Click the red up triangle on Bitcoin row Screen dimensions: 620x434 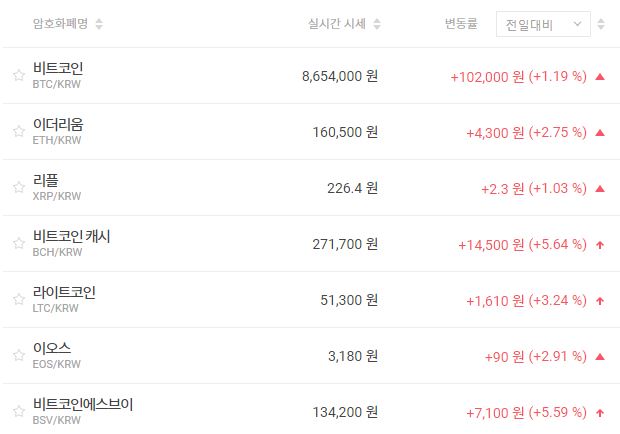tap(600, 76)
